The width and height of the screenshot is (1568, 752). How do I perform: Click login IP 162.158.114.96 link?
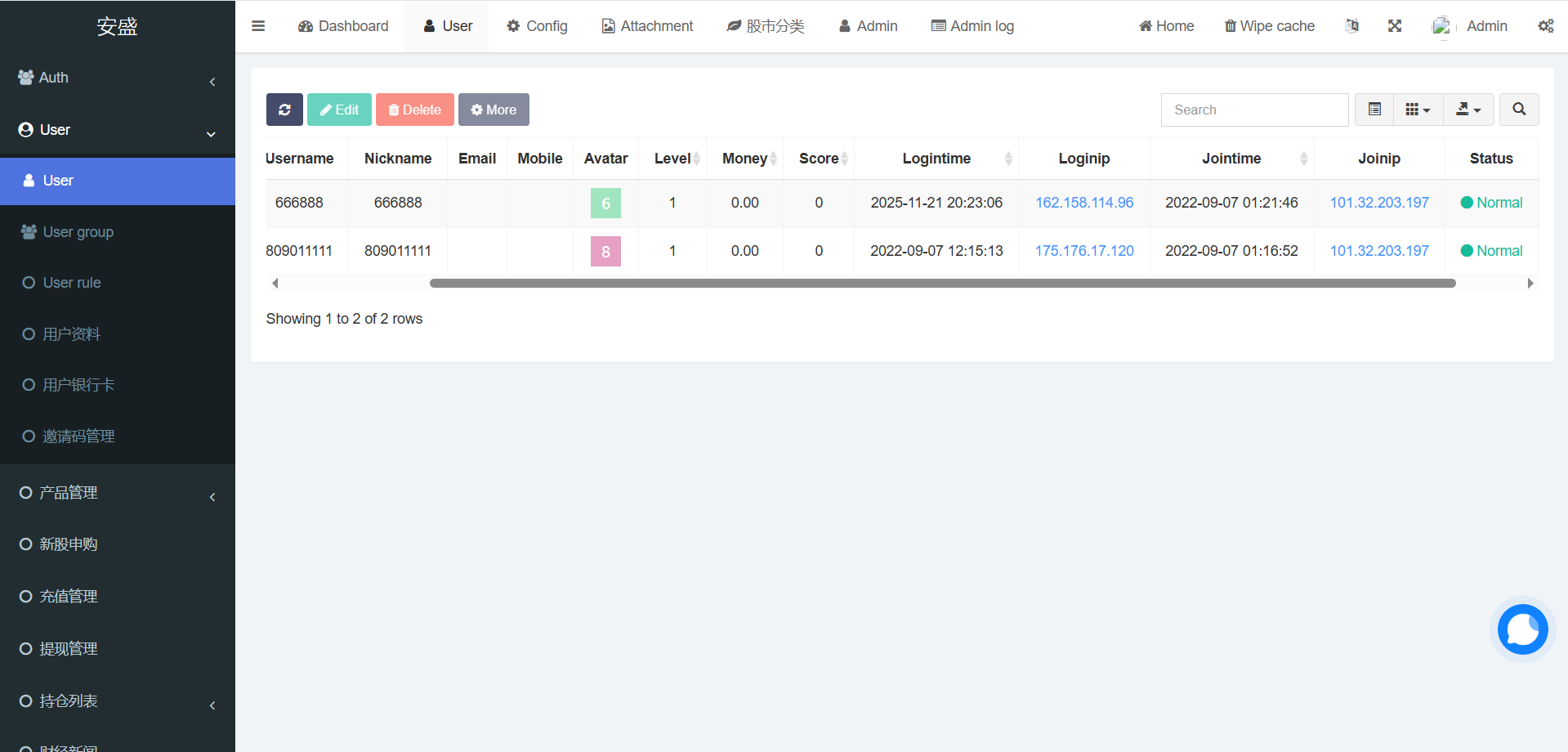[1084, 203]
